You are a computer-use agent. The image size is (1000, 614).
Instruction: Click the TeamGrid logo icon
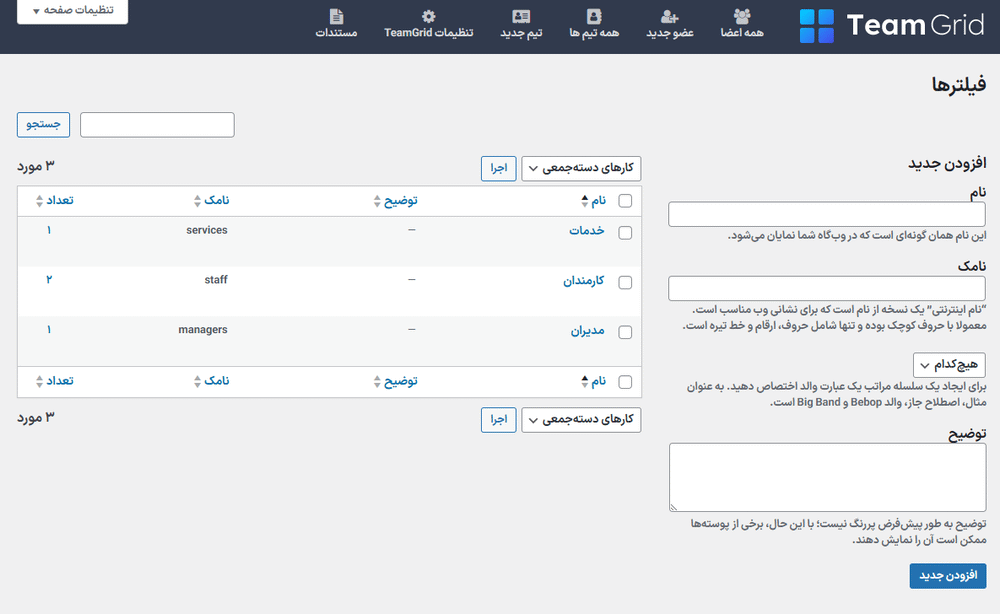tap(816, 26)
